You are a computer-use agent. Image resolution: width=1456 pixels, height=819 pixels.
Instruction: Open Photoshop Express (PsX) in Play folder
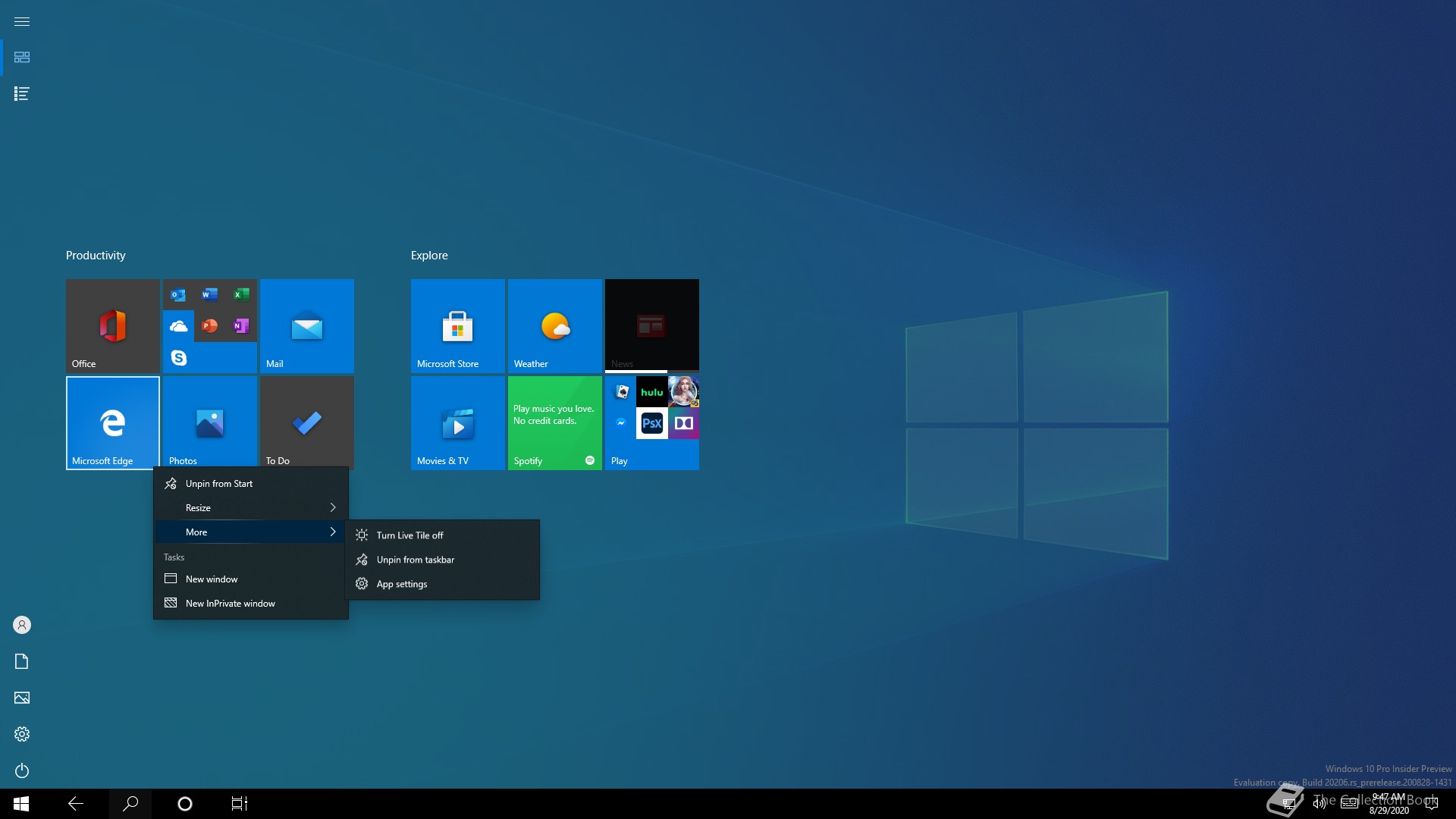(651, 423)
